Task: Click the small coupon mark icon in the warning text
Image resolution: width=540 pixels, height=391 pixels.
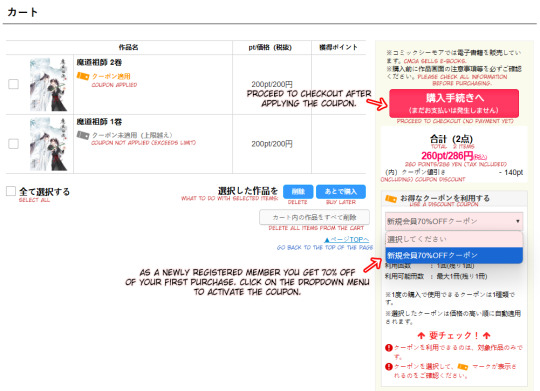Action: [x=463, y=366]
